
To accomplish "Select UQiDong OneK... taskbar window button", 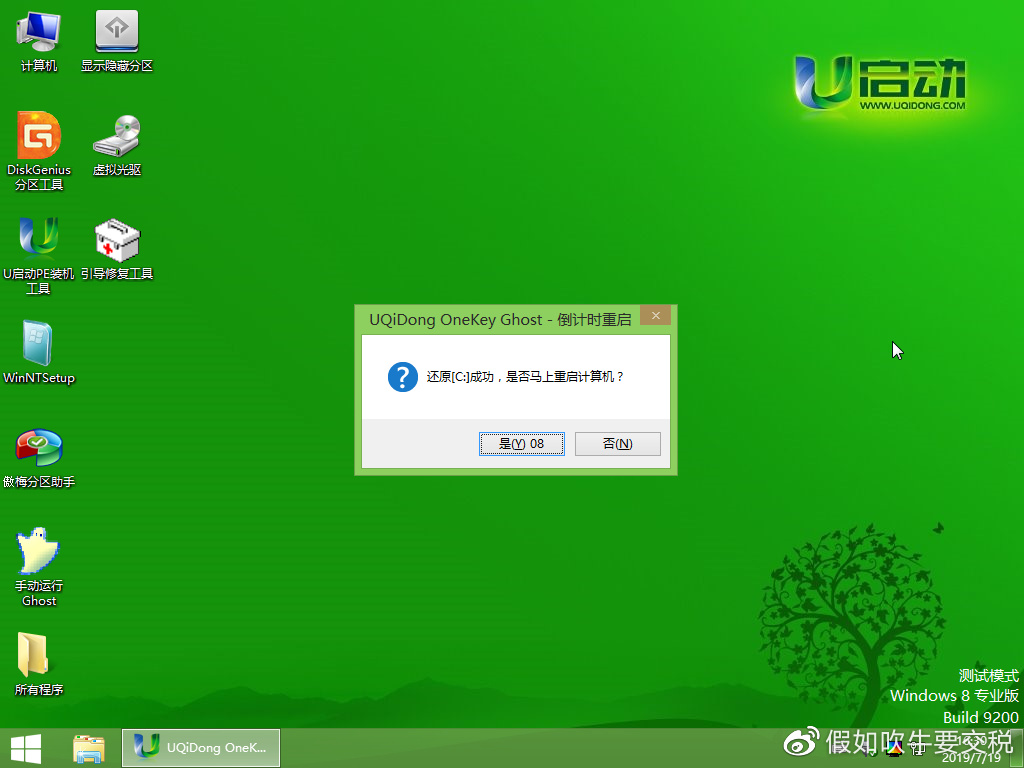I will pyautogui.click(x=201, y=748).
